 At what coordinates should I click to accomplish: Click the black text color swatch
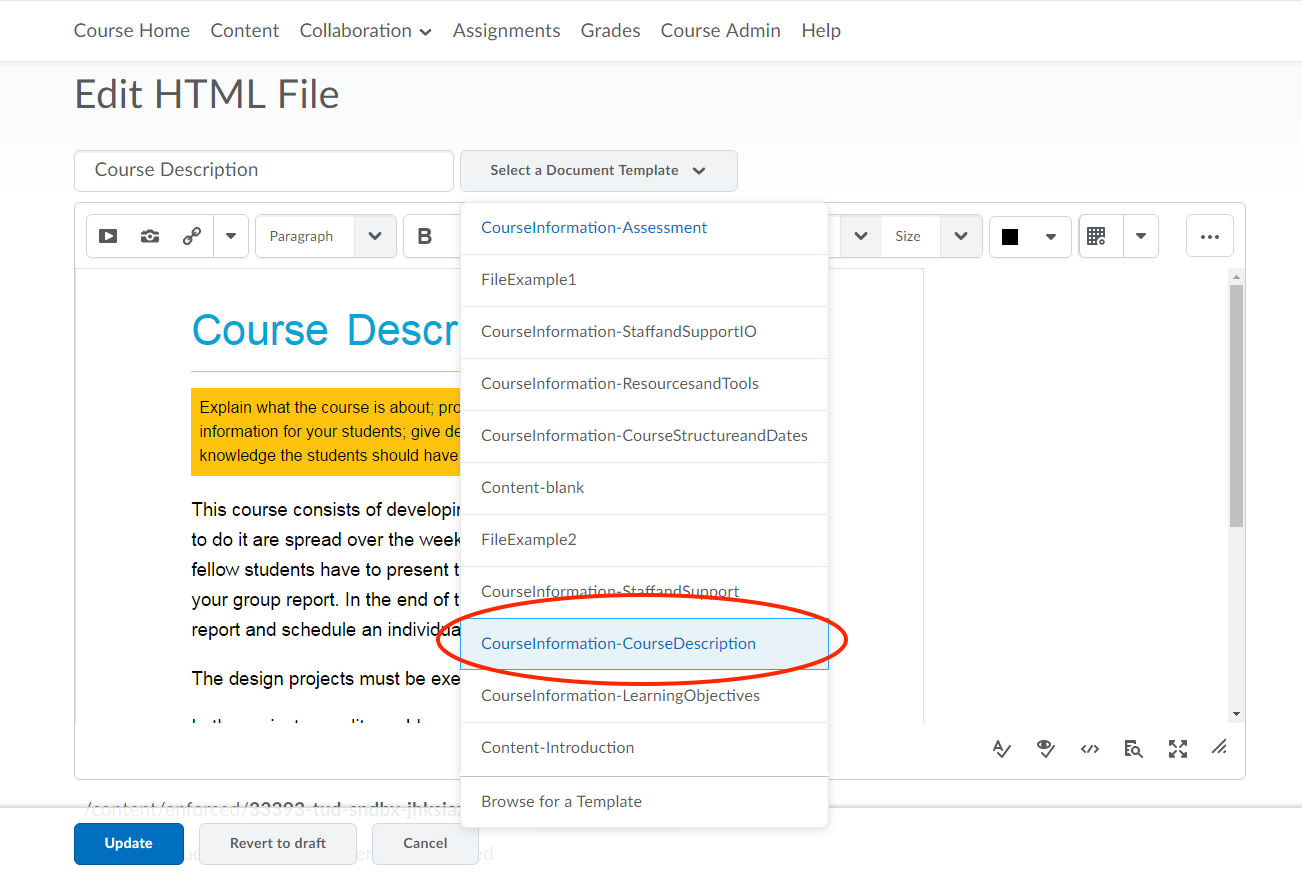tap(1010, 237)
